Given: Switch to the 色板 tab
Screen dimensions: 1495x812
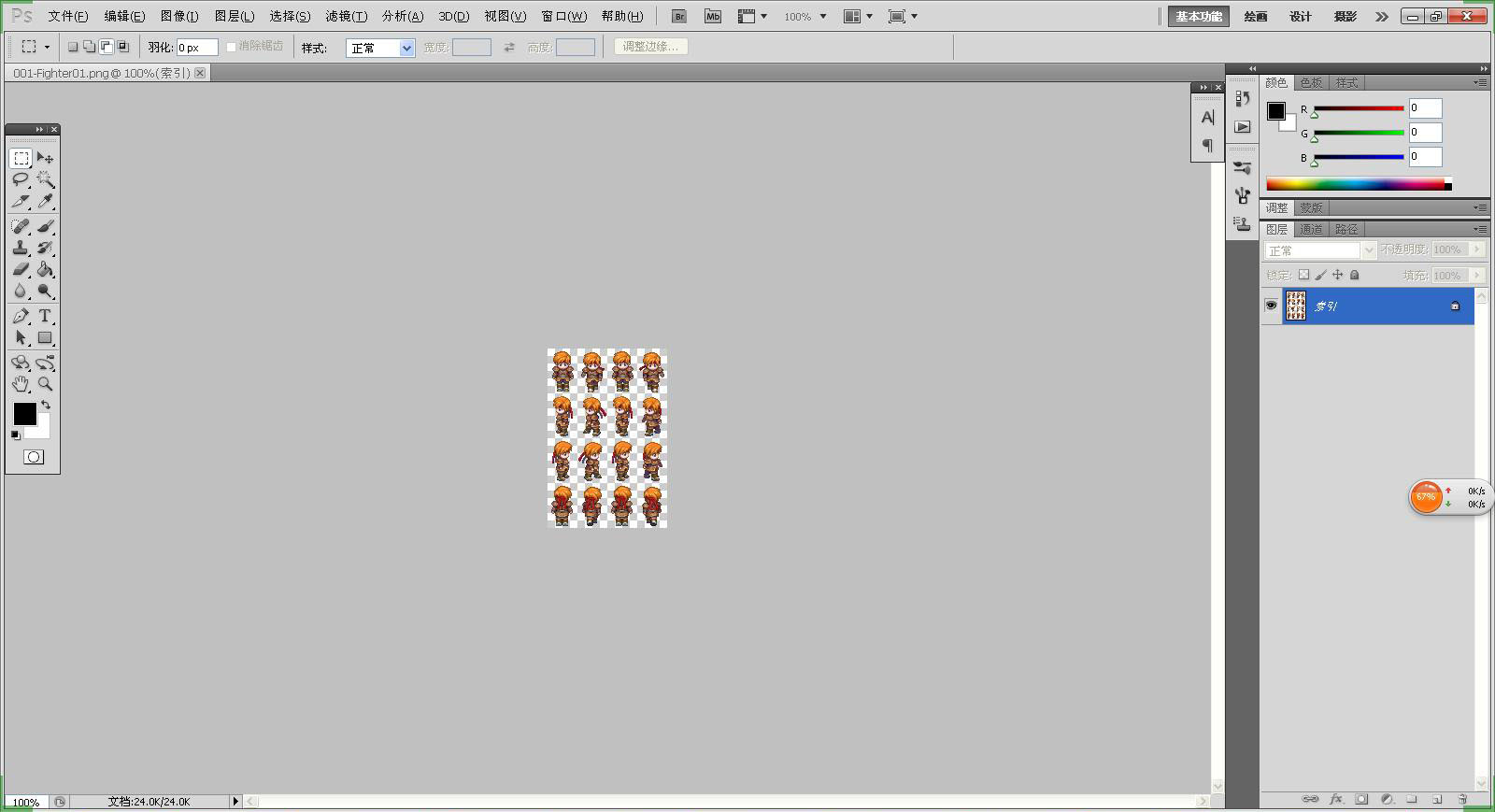Looking at the screenshot, I should (x=1311, y=82).
